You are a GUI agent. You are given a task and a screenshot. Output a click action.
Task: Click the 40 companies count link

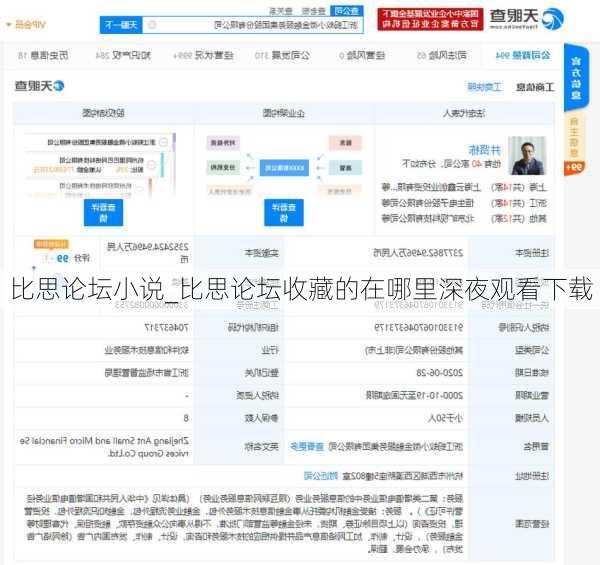point(476,164)
